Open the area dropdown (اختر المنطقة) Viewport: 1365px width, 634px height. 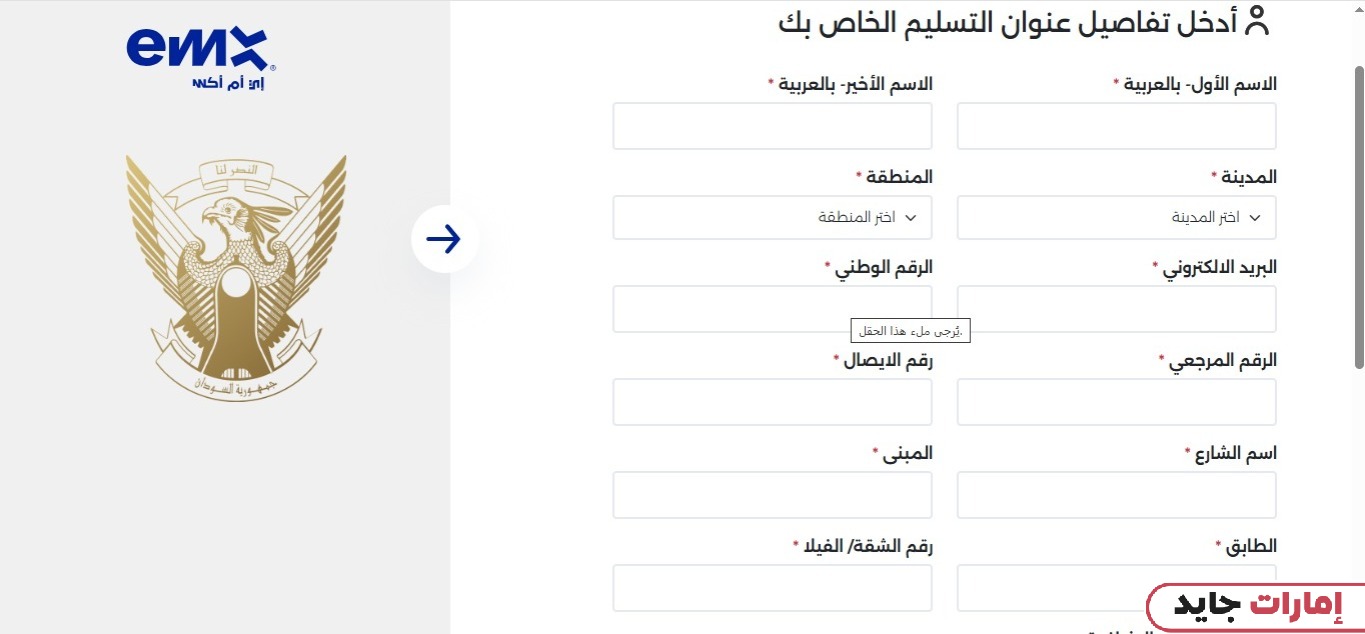tap(772, 218)
